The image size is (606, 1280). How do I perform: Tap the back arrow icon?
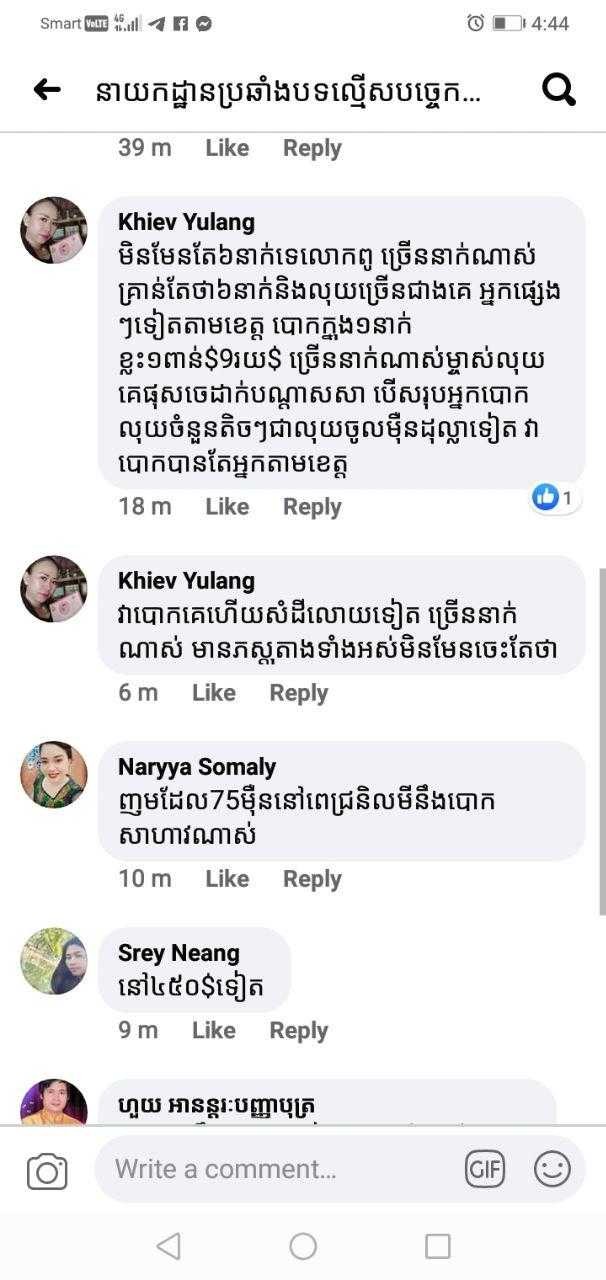(46, 90)
